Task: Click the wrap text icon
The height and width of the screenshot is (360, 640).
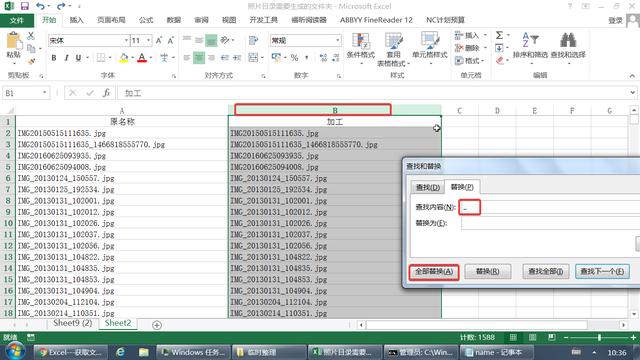Action: (253, 40)
